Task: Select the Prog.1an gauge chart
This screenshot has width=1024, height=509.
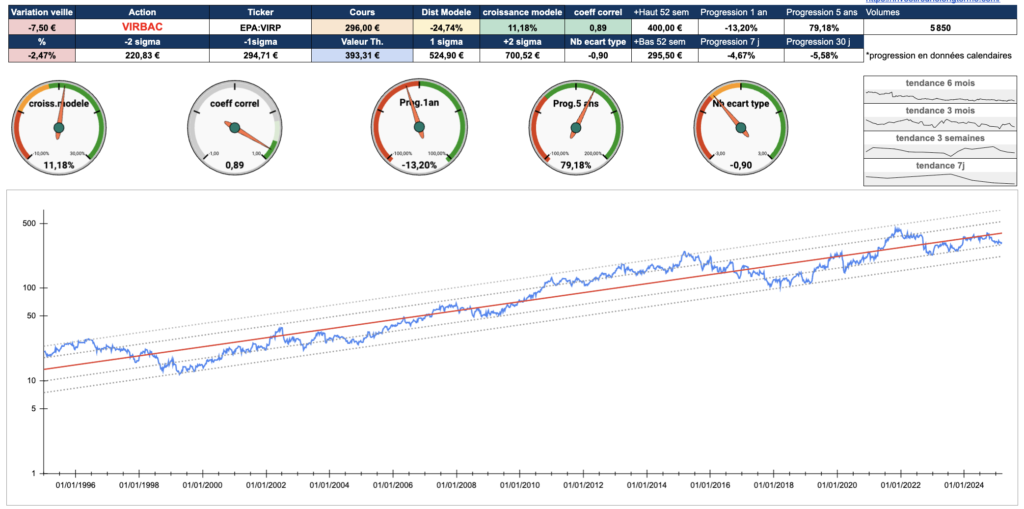Action: 418,128
